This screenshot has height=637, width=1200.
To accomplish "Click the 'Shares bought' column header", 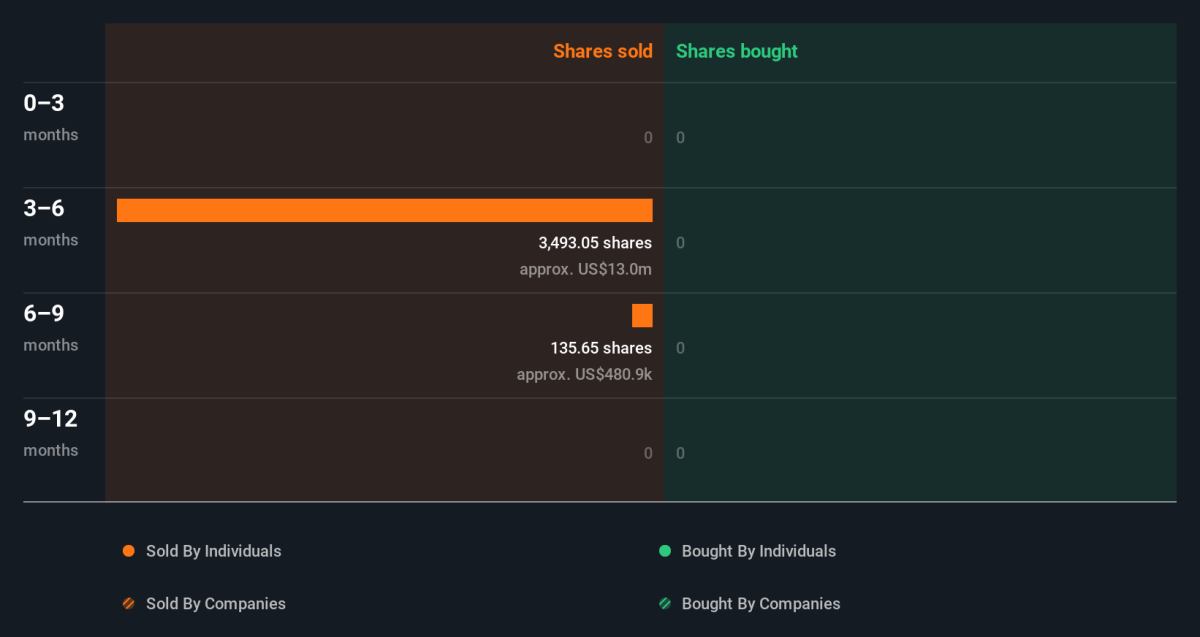I will [x=736, y=51].
